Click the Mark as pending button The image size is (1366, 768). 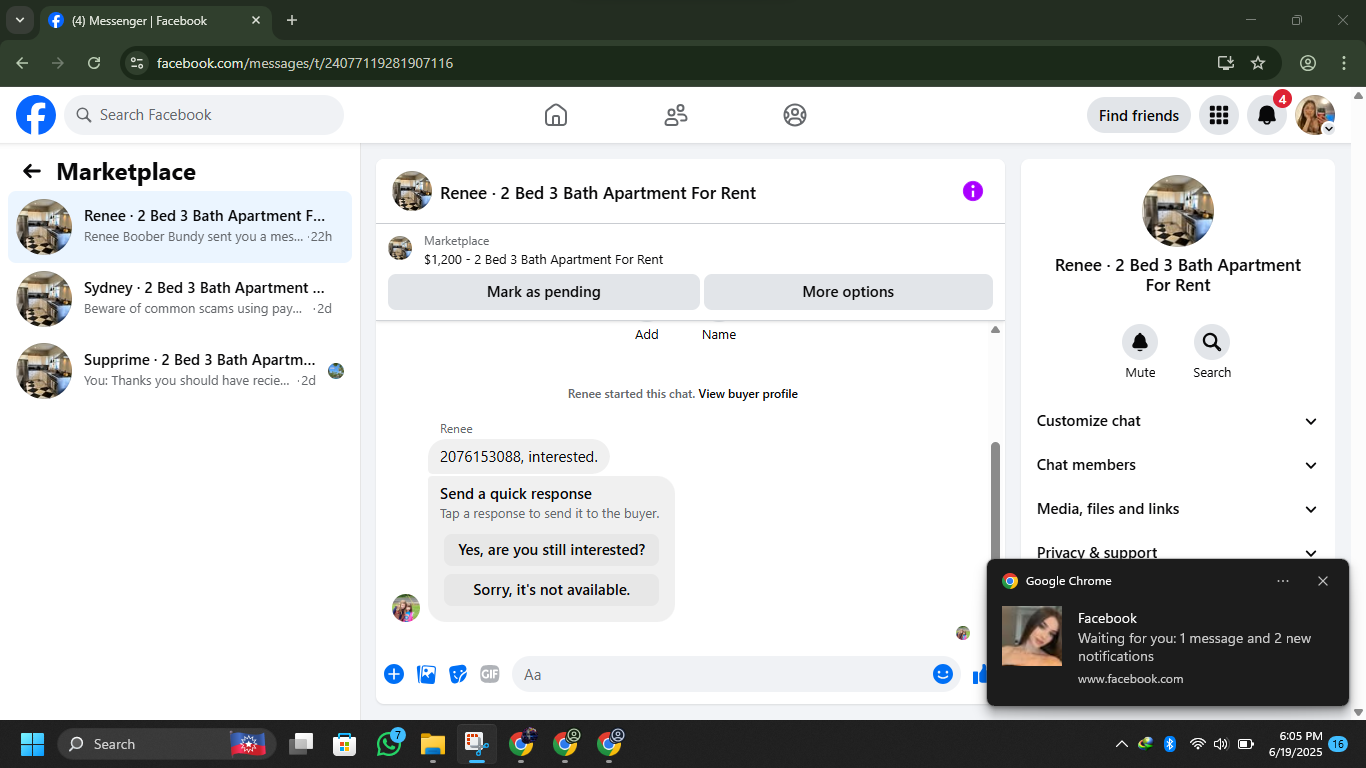544,292
